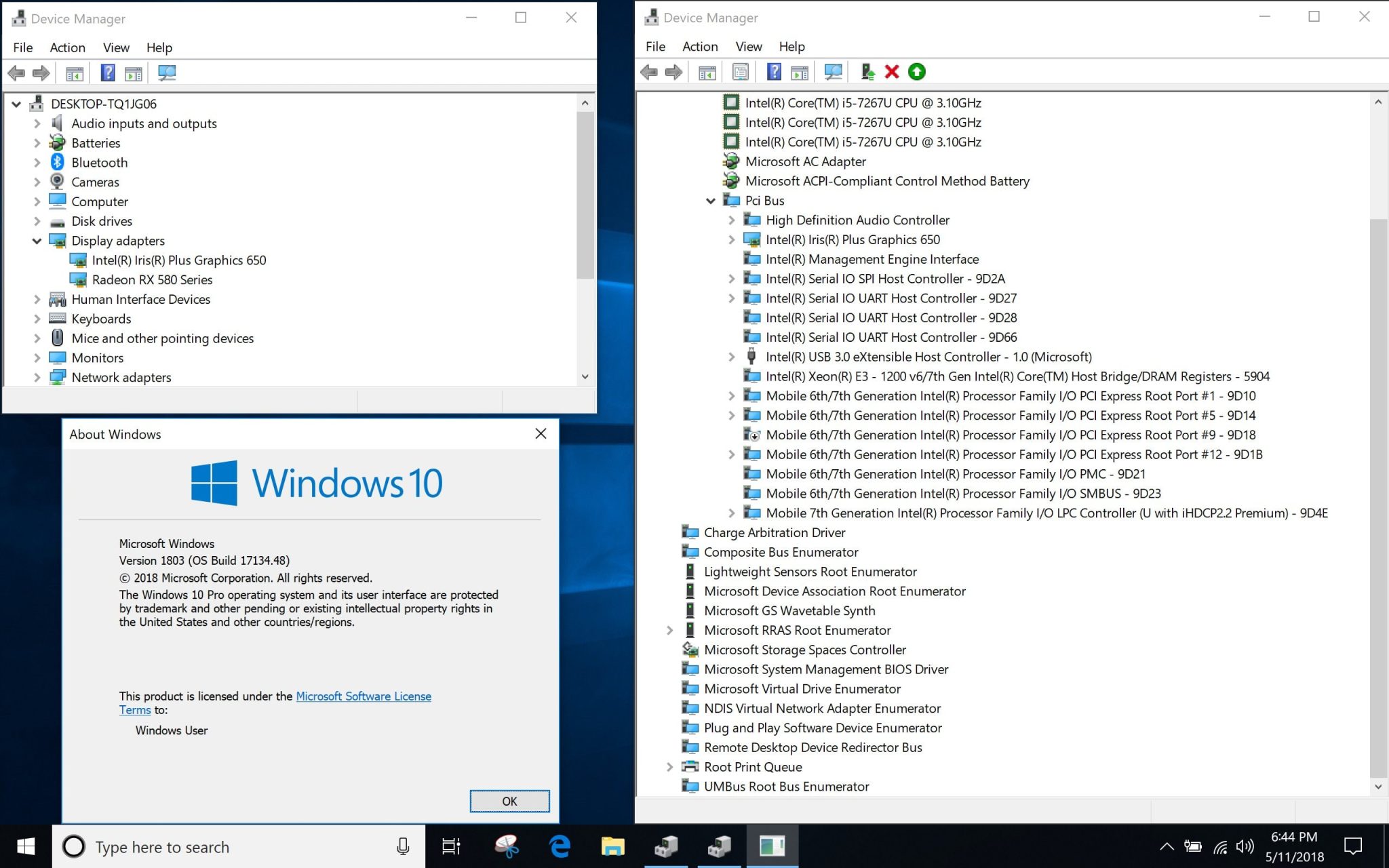The height and width of the screenshot is (868, 1389).
Task: Click the Update device driver toolbar icon
Action: (x=867, y=72)
